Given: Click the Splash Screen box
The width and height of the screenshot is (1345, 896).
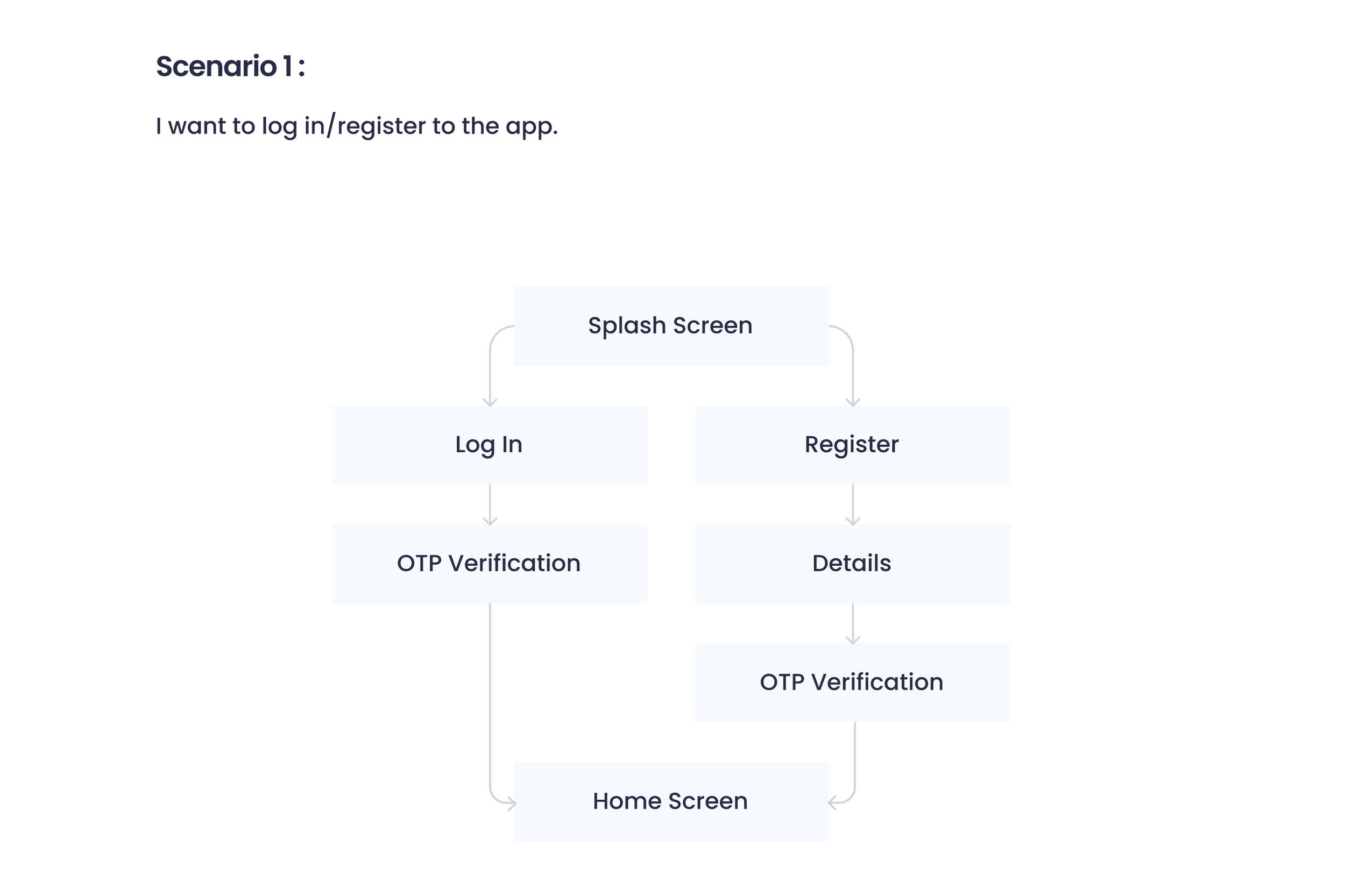Looking at the screenshot, I should pyautogui.click(x=671, y=326).
